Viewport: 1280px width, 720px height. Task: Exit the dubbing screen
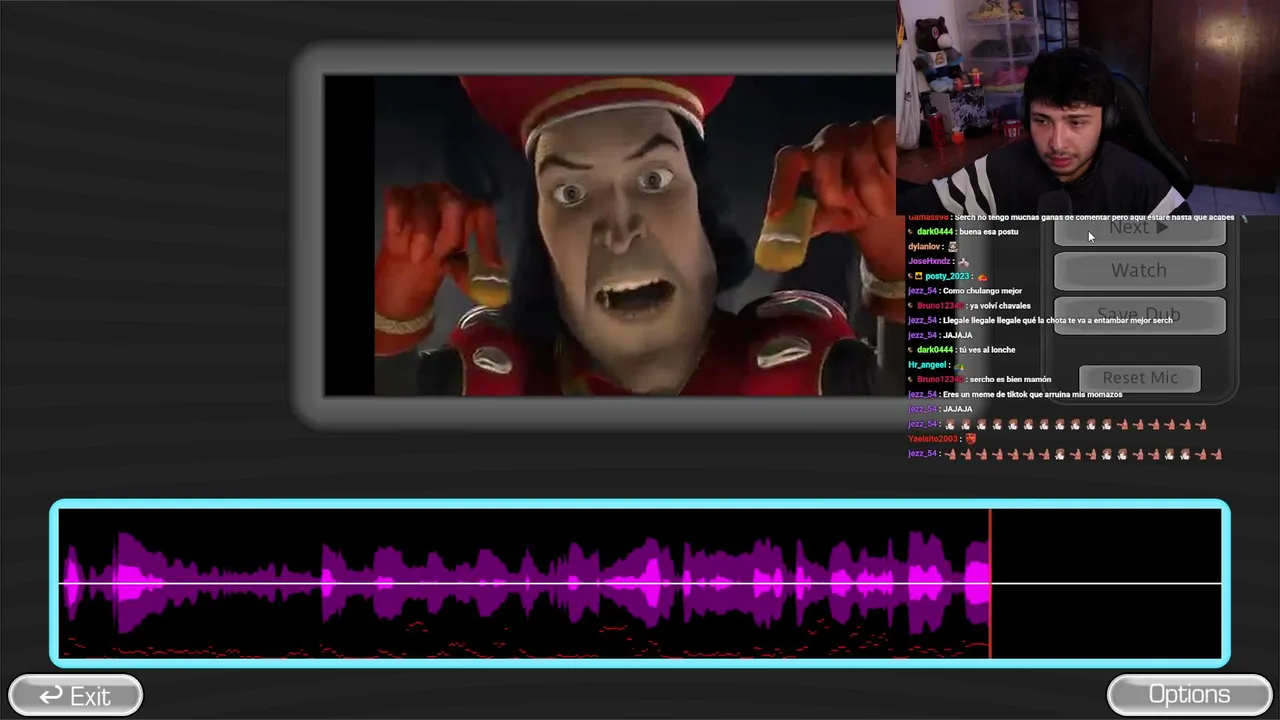pos(75,696)
